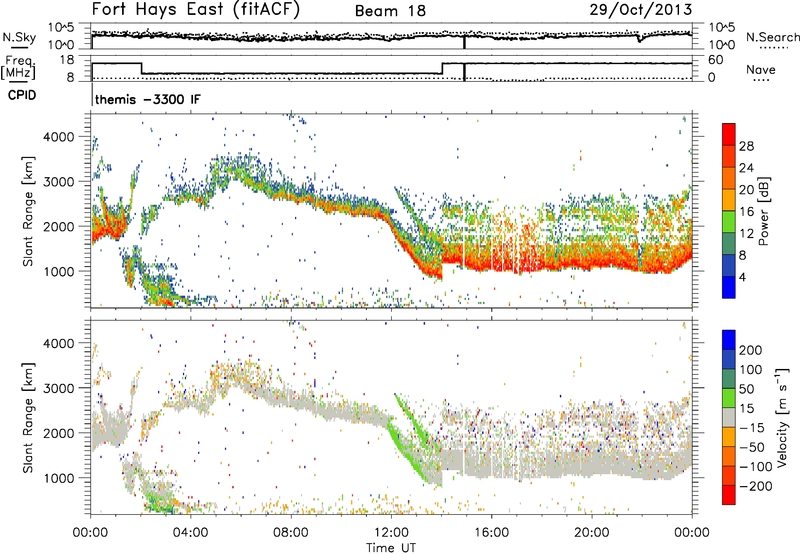Click the '04:00' time axis label

tap(190, 533)
